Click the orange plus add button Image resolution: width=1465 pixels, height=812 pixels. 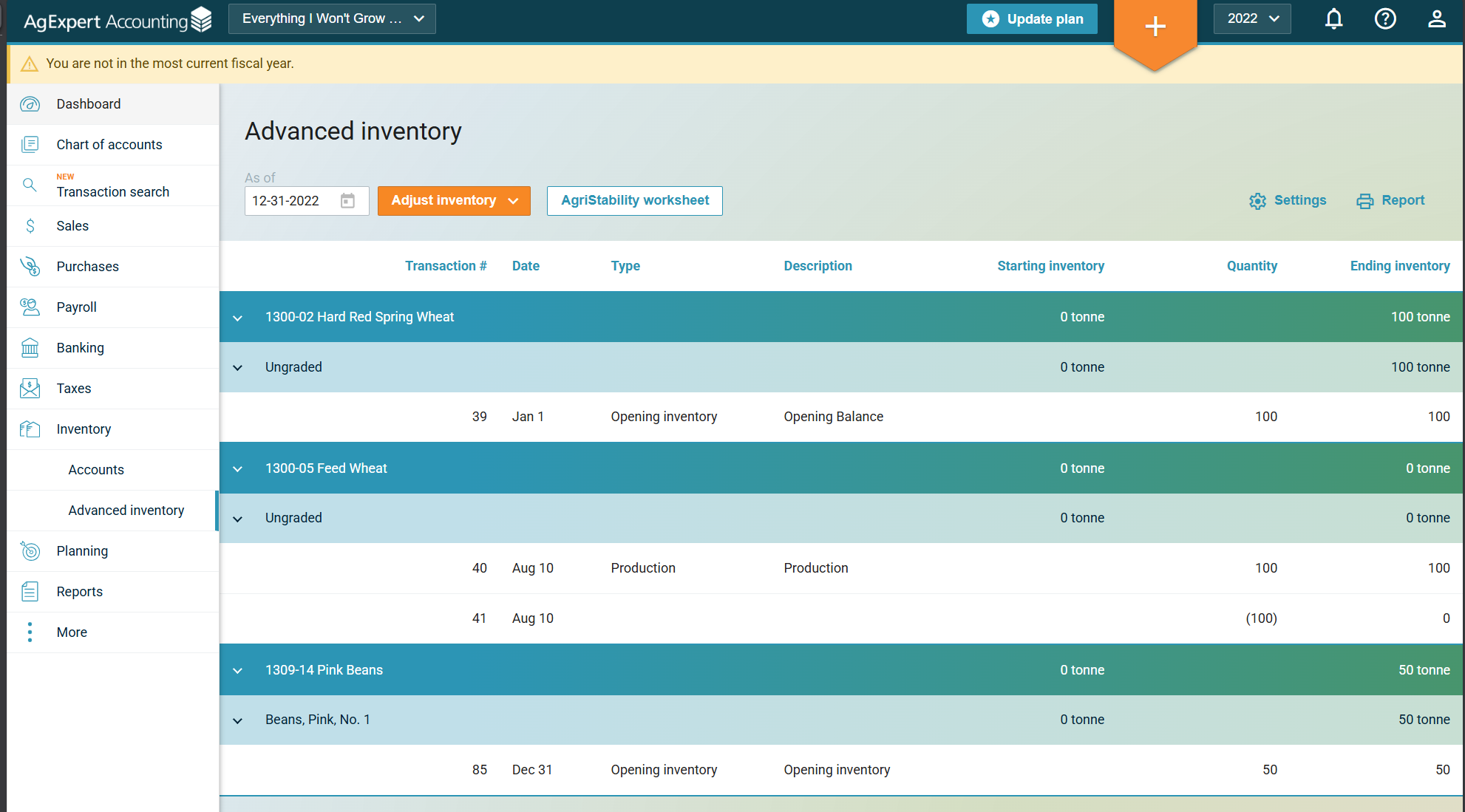tap(1155, 27)
